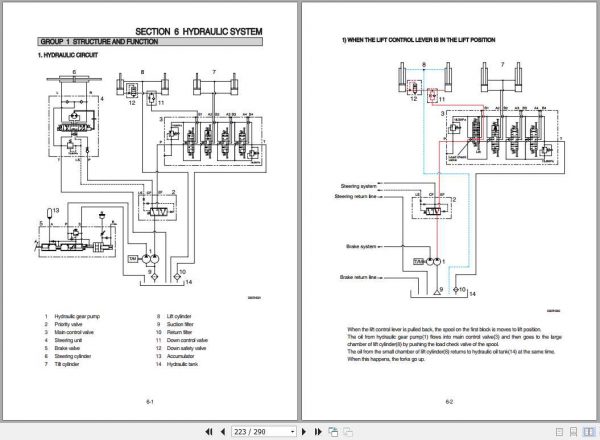
Task: Click page number 6-1 at left page bottom
Action: click(150, 402)
